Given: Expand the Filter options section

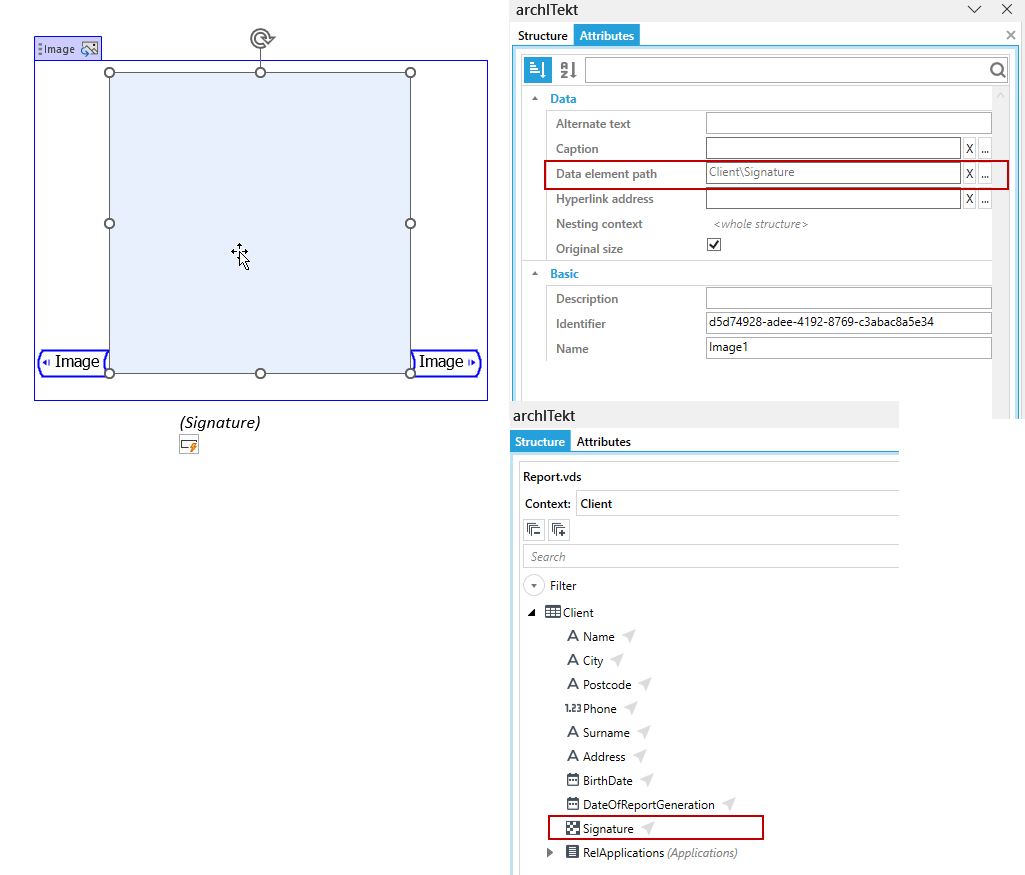Looking at the screenshot, I should (x=534, y=586).
